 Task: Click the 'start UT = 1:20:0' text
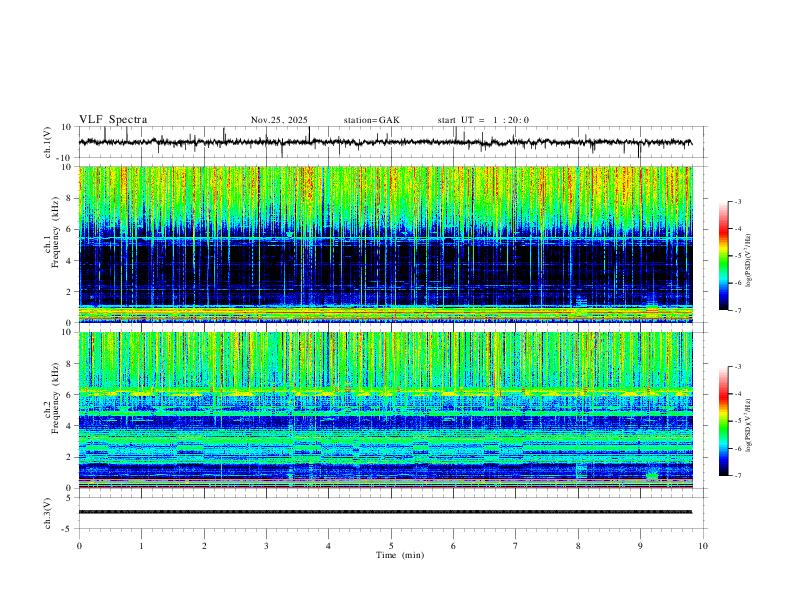tap(483, 120)
